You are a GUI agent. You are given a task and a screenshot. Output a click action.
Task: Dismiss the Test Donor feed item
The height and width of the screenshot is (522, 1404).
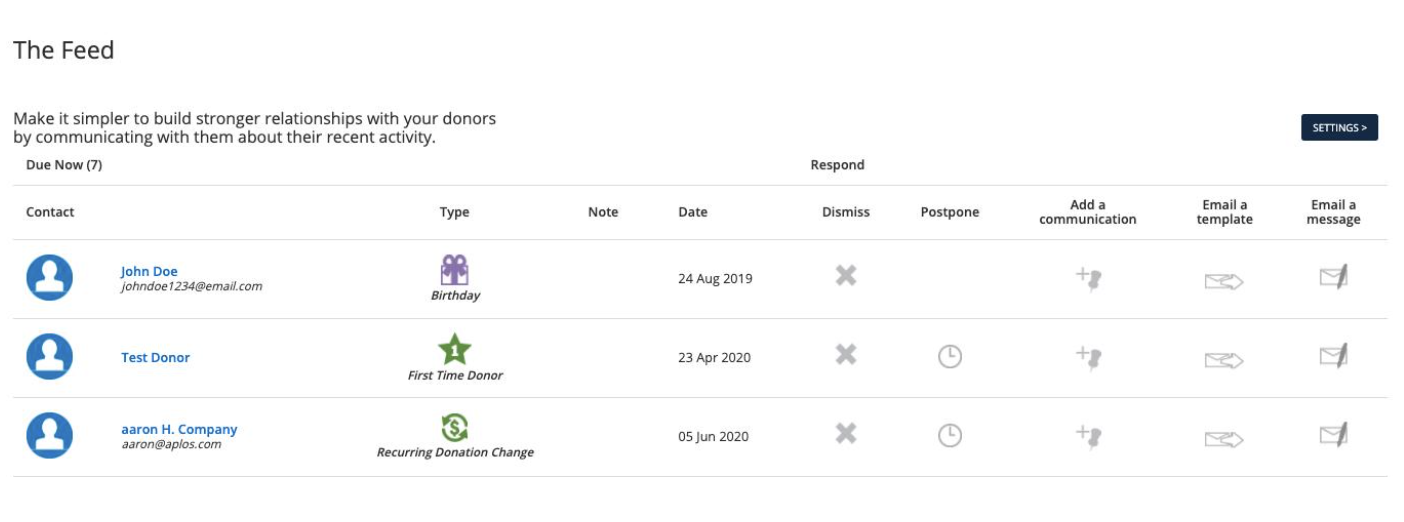846,354
